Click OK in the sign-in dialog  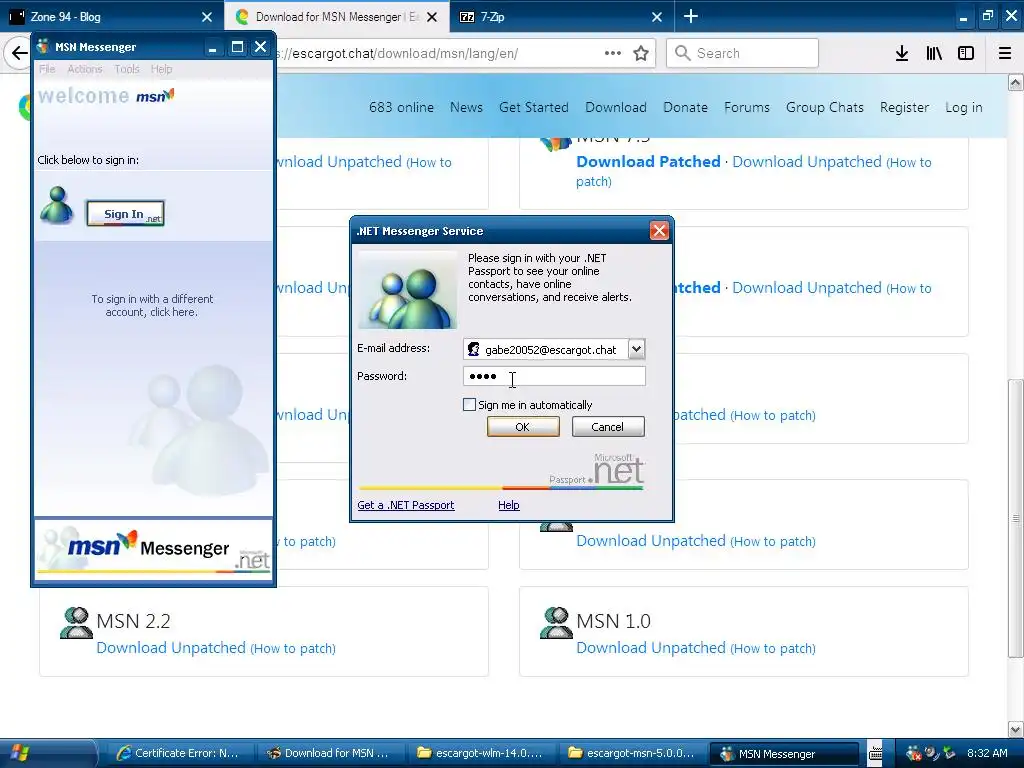pos(522,426)
